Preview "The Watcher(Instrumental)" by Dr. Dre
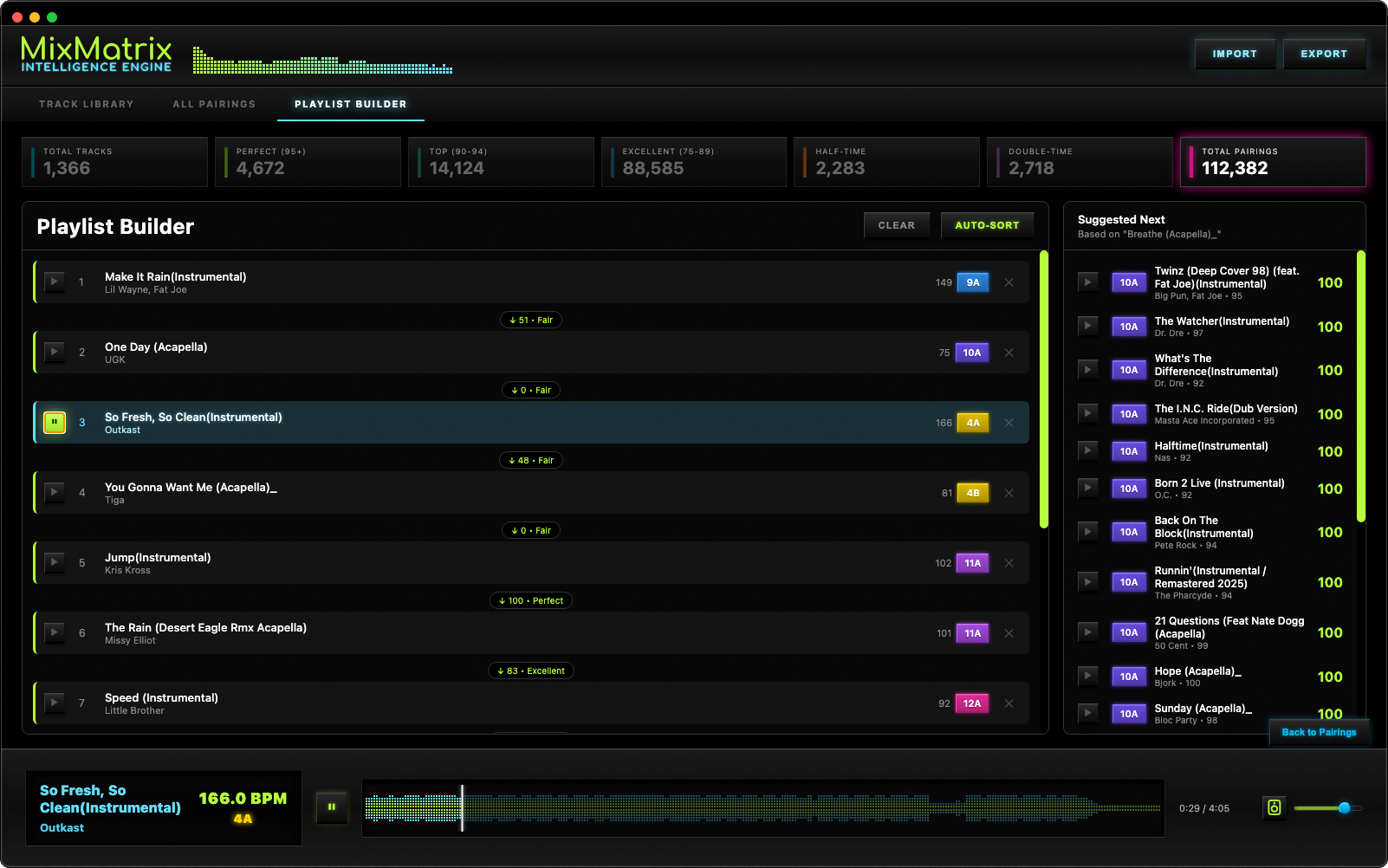Screen dimensions: 1388x868 [1088, 326]
